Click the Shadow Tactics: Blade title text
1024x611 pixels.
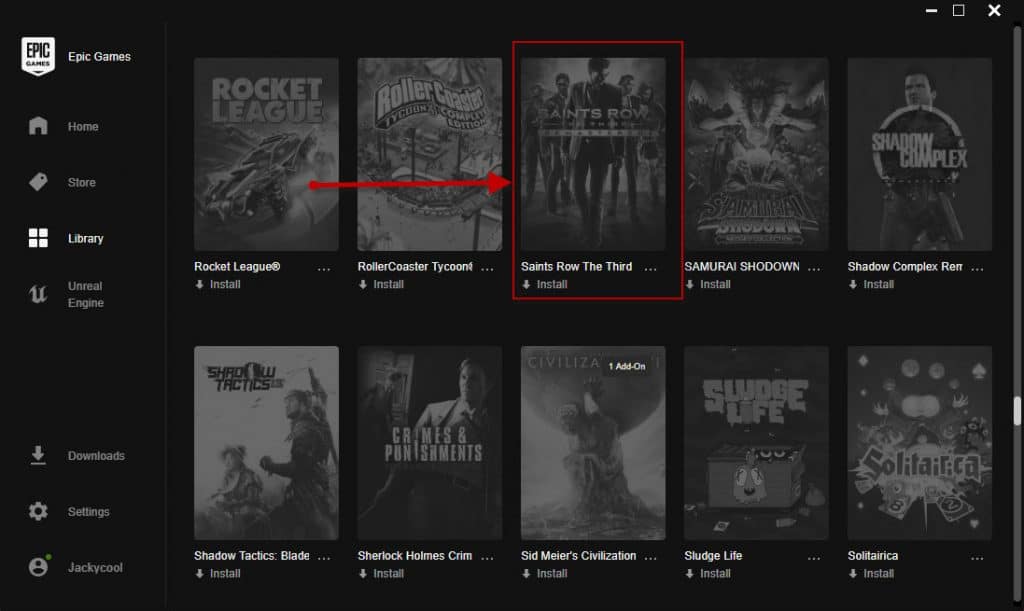click(251, 556)
